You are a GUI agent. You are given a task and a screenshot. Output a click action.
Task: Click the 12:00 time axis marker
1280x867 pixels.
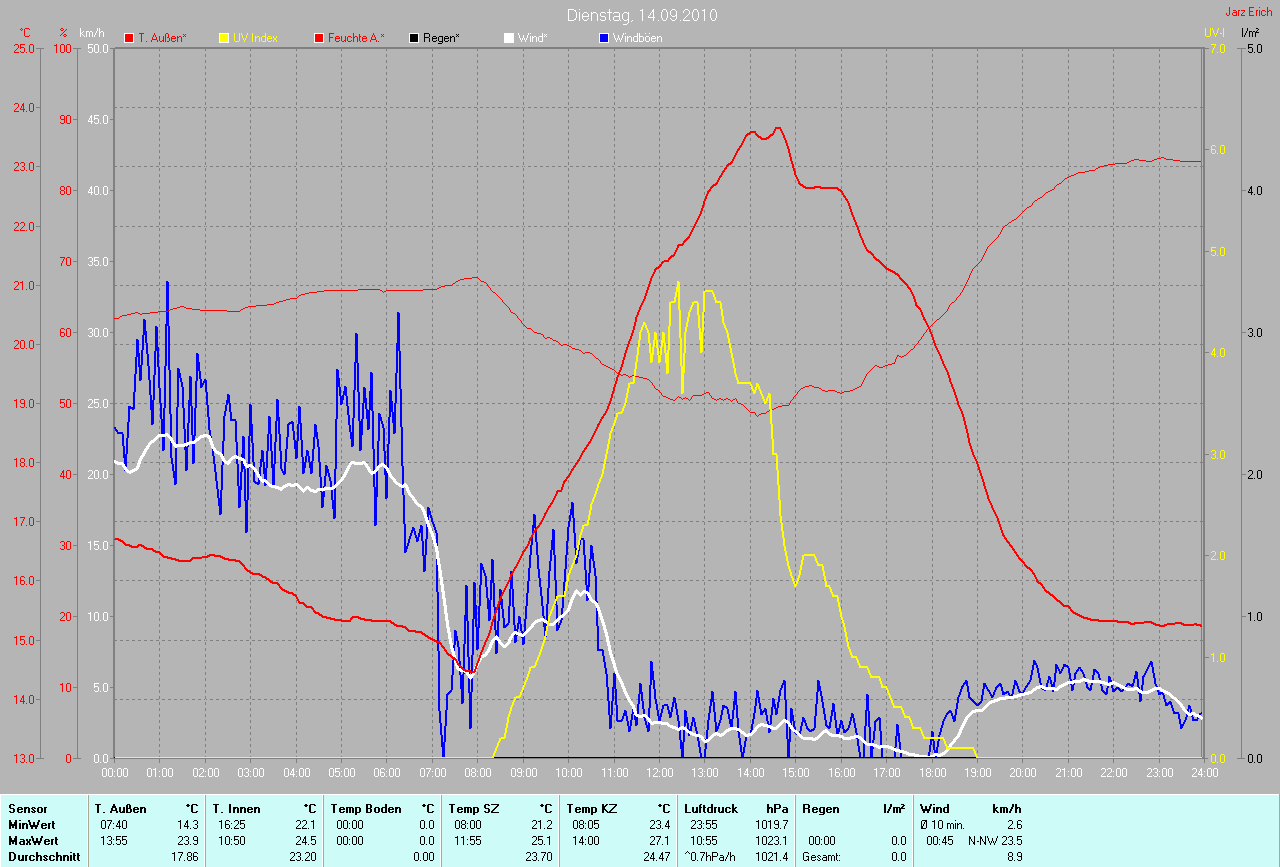(x=659, y=773)
